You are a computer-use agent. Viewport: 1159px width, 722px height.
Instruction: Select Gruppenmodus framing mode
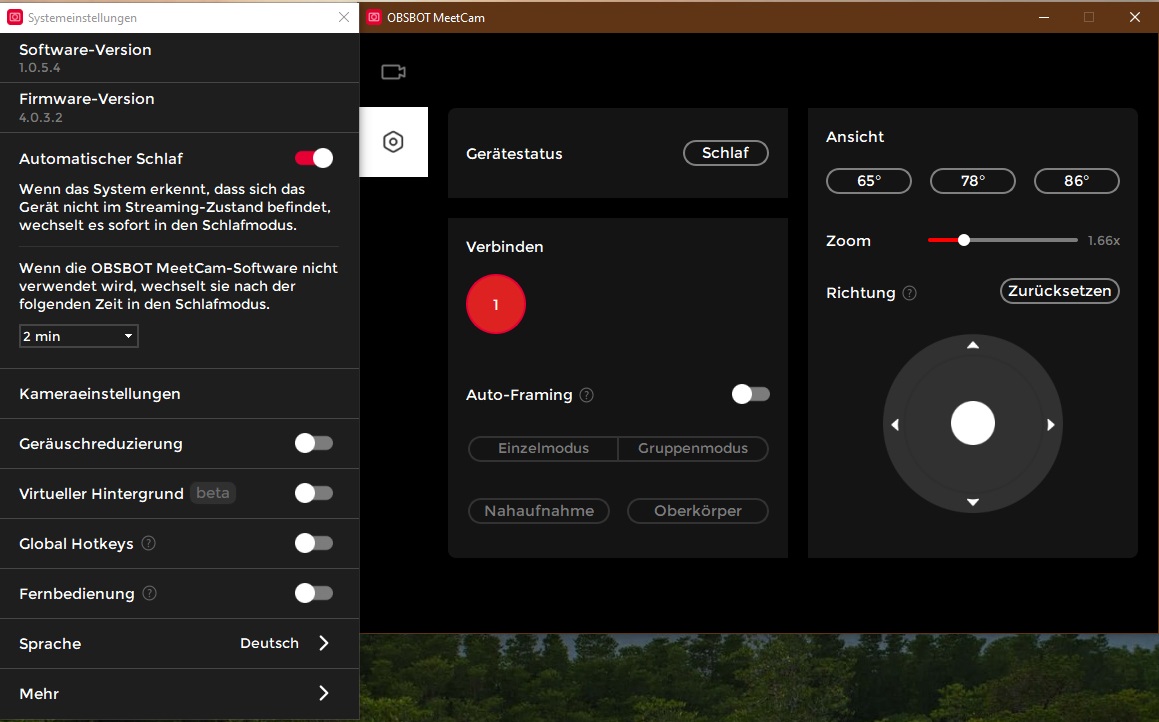point(693,449)
